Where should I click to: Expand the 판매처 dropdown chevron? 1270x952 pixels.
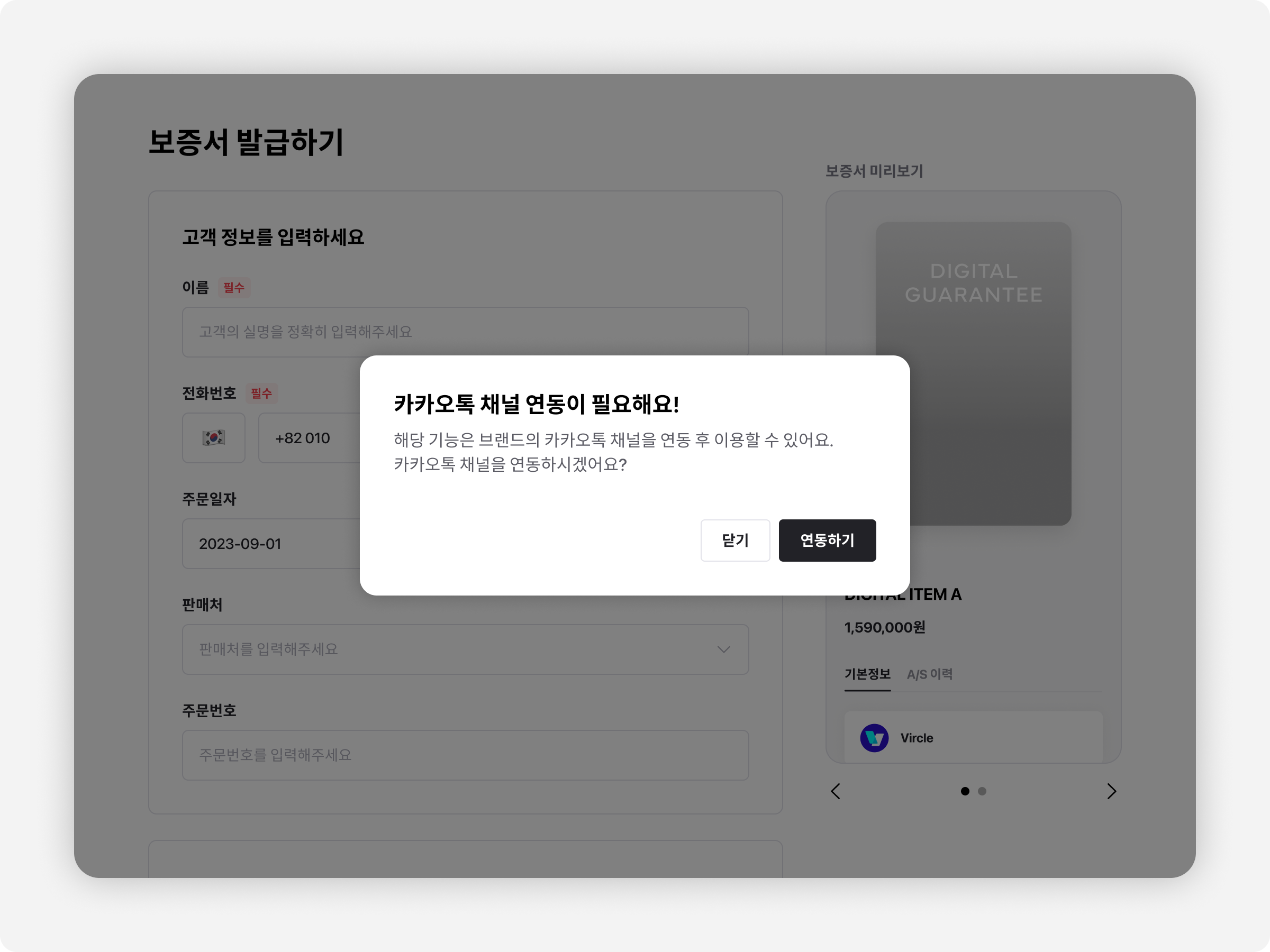pos(723,649)
